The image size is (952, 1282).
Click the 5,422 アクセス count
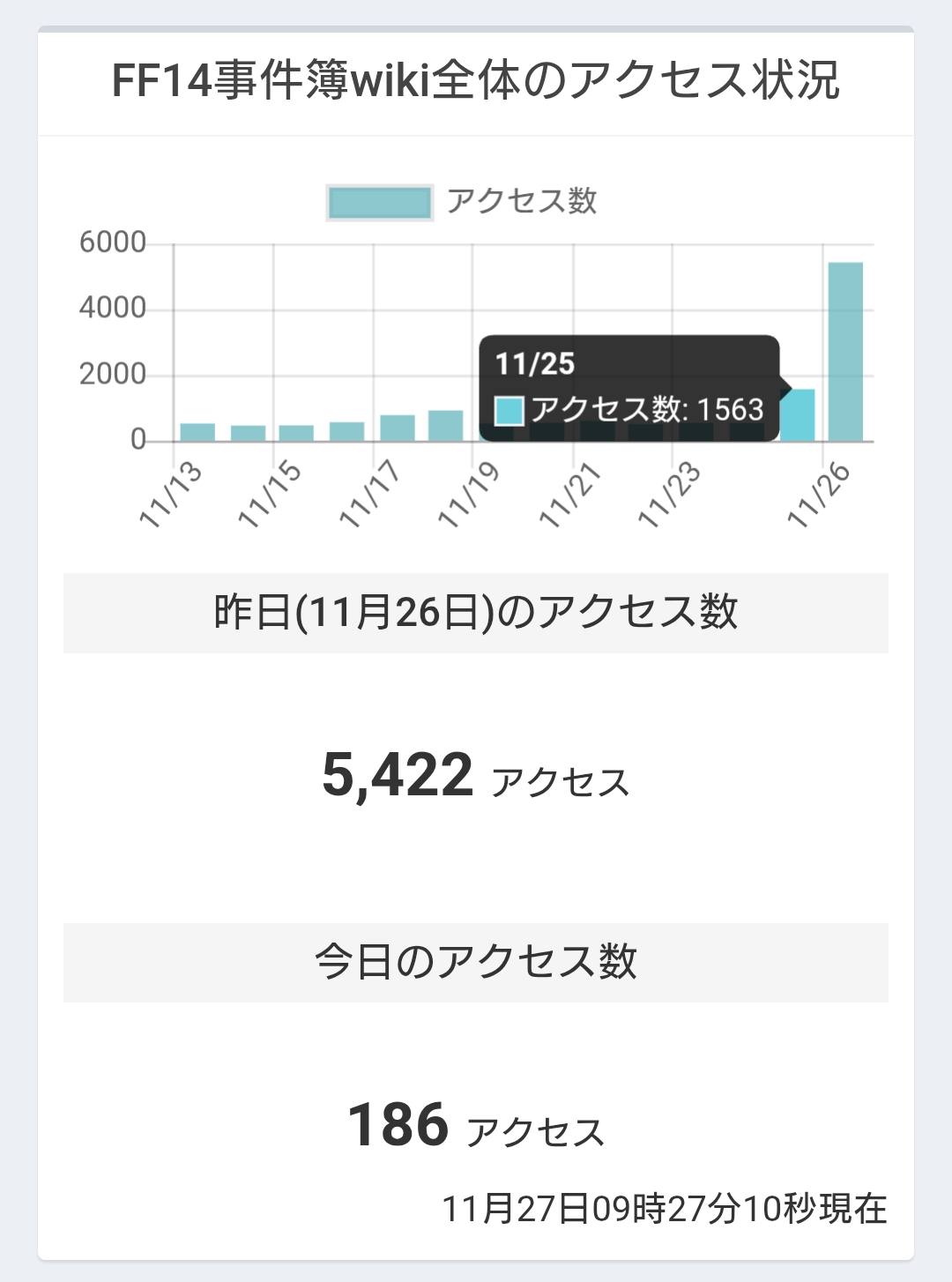(476, 777)
